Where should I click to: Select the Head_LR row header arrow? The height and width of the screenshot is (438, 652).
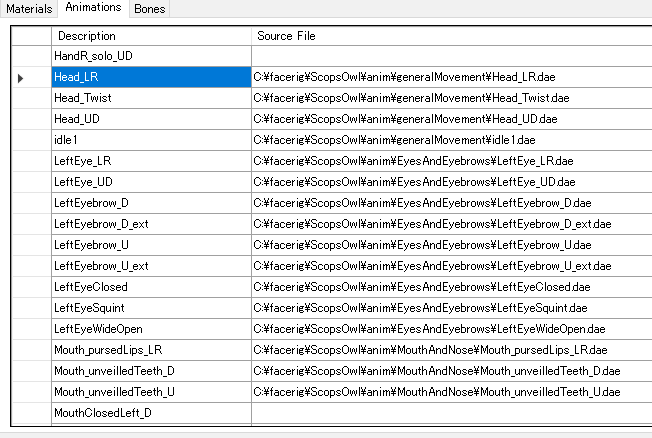click(21, 77)
